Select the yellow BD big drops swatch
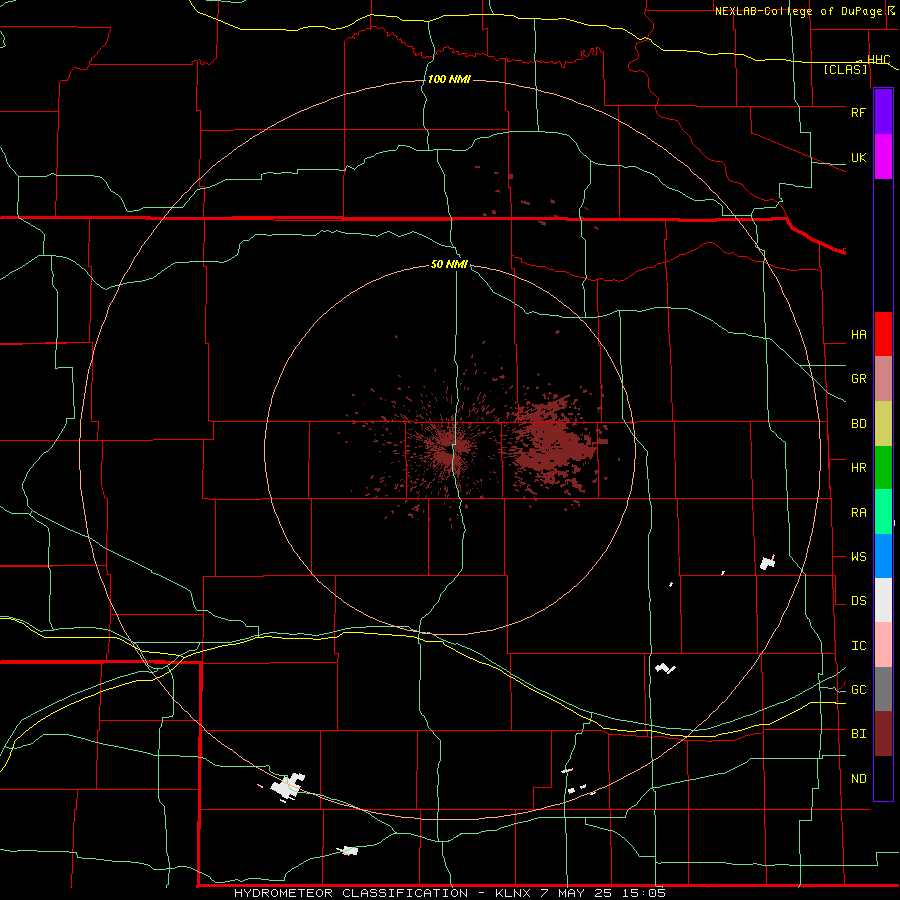The height and width of the screenshot is (900, 900). point(883,424)
